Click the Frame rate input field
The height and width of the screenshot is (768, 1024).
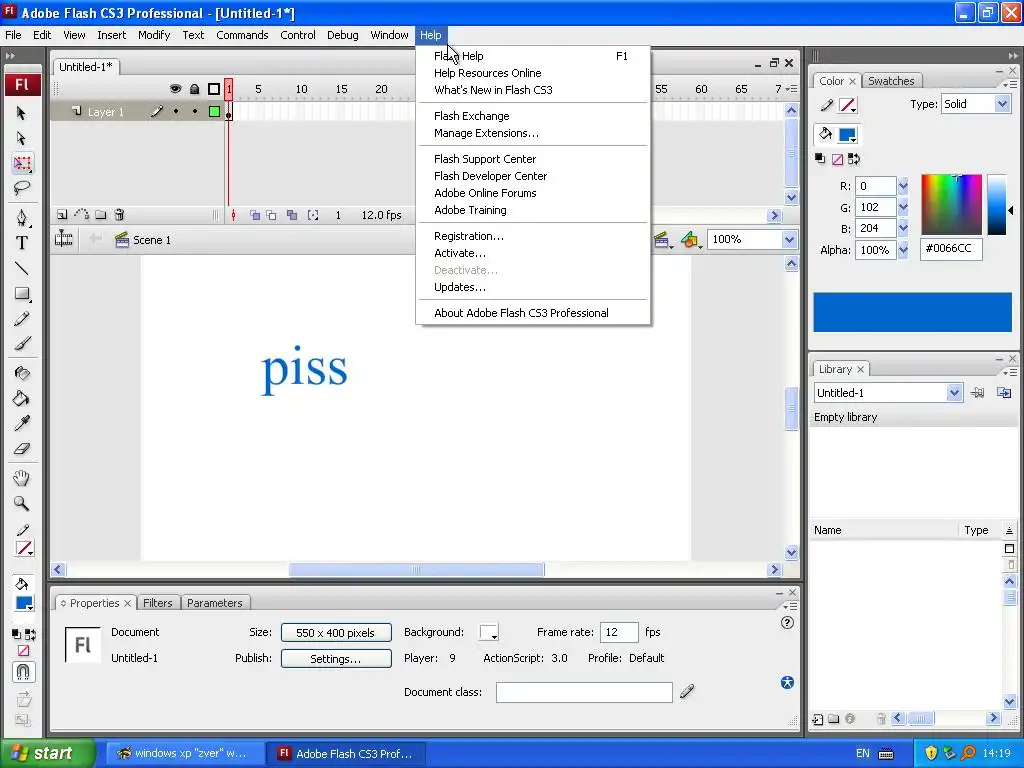point(618,632)
